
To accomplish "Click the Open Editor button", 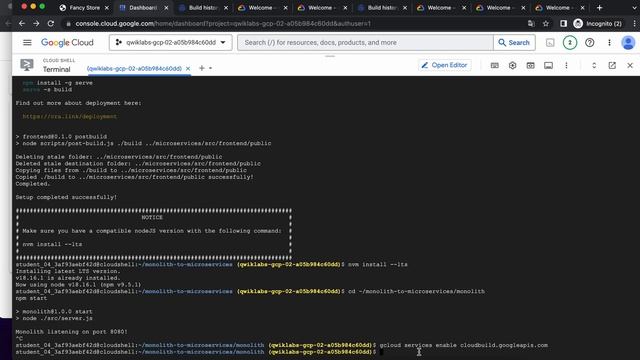I will click(x=444, y=65).
